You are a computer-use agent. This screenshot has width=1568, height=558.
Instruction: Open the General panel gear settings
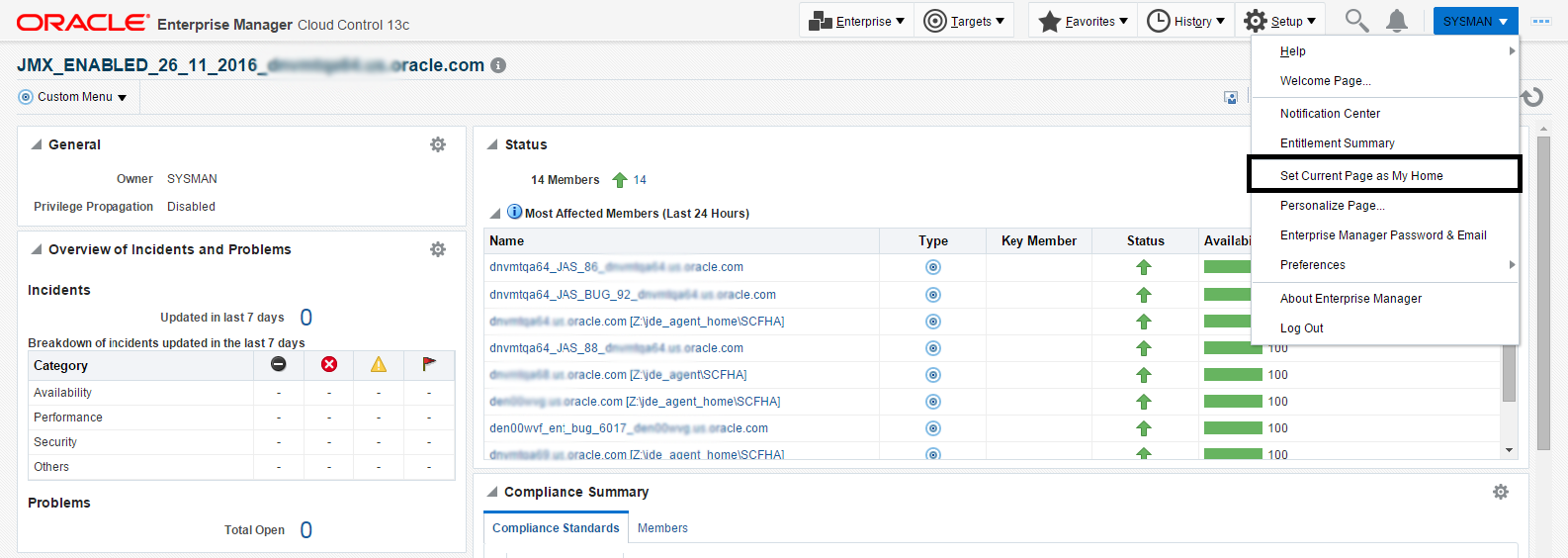click(x=438, y=144)
